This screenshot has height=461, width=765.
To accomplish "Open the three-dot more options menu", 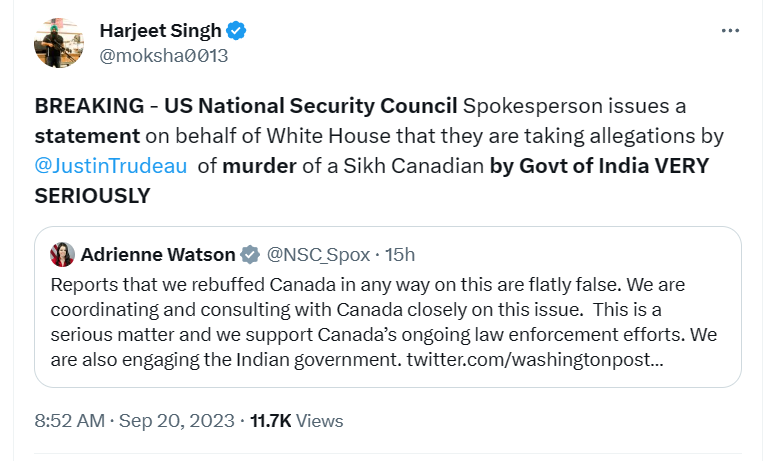I will click(730, 31).
